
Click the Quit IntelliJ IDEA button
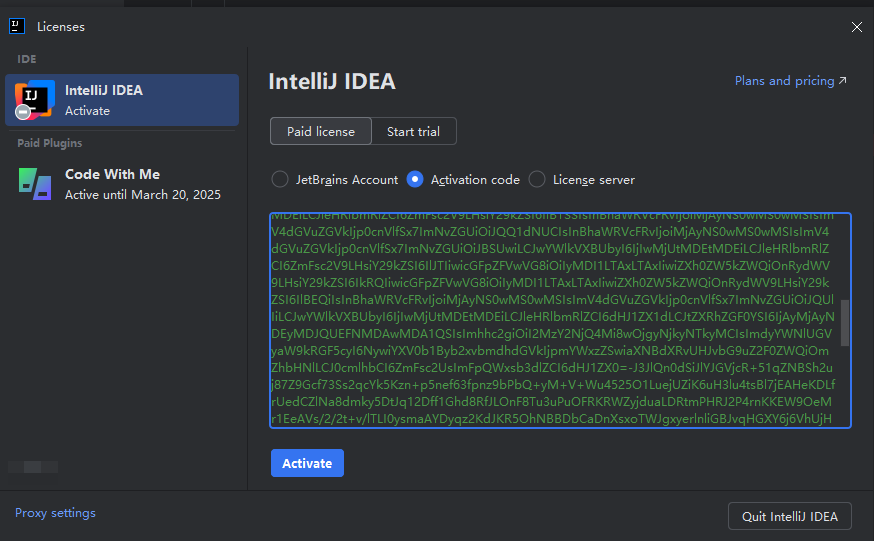pos(789,516)
